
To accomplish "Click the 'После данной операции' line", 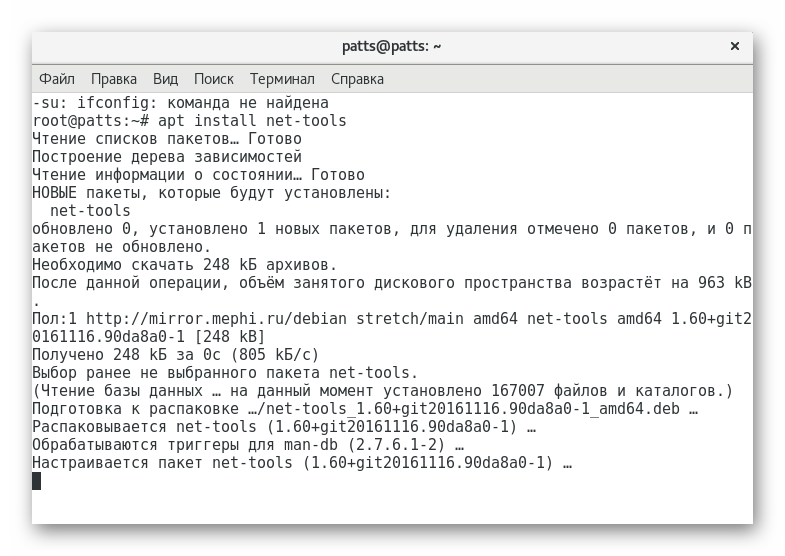I will [392, 283].
